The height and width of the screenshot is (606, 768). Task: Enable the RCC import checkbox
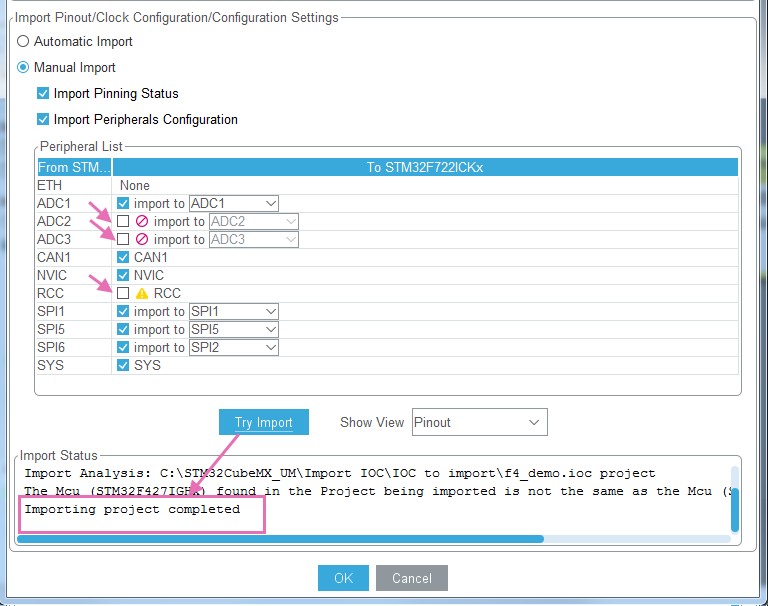pyautogui.click(x=123, y=293)
